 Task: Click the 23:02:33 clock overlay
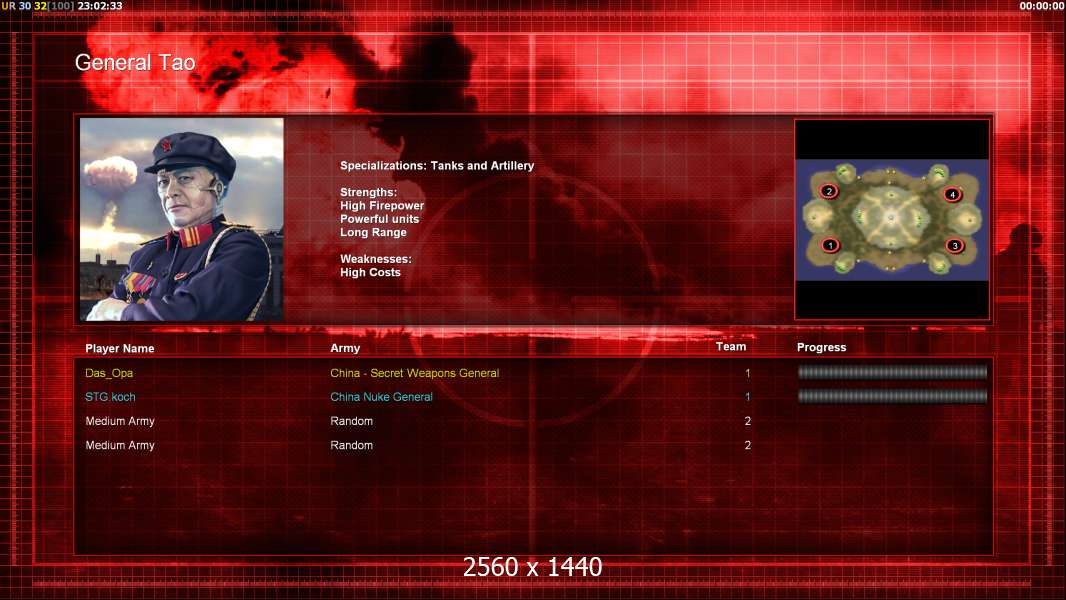tap(100, 6)
